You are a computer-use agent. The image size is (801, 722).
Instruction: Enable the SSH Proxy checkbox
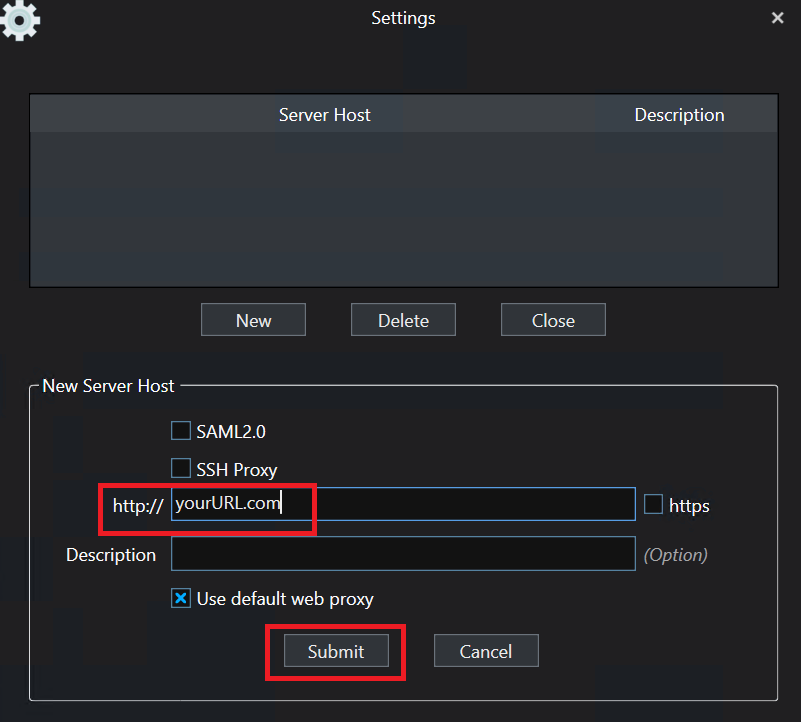(x=181, y=467)
